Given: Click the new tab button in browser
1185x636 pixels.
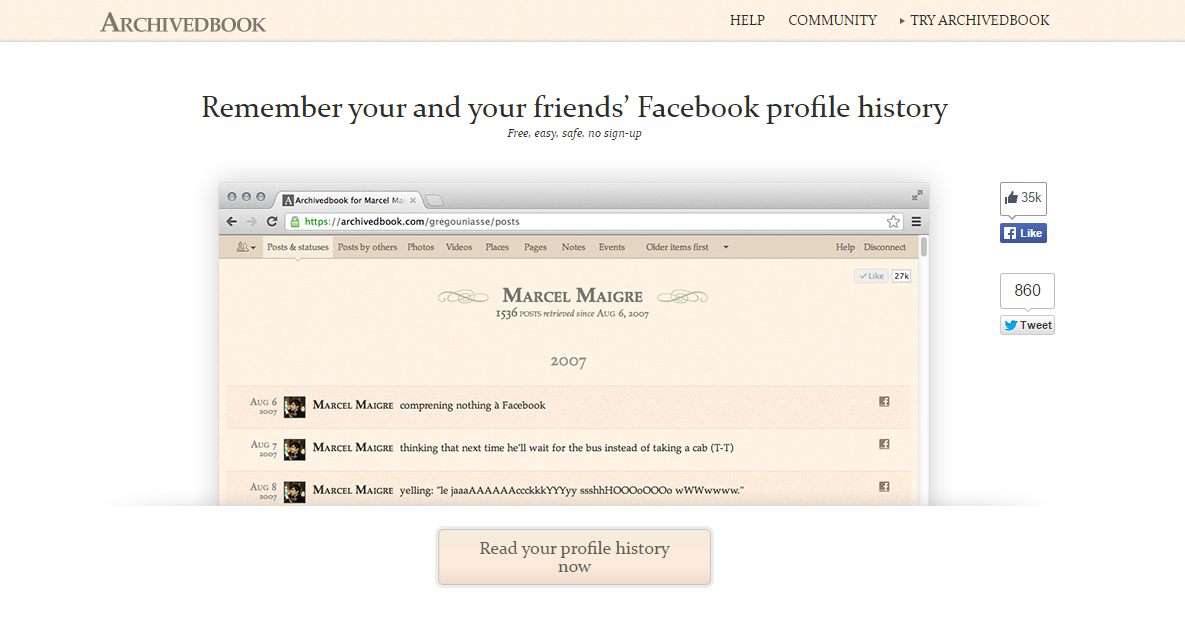Looking at the screenshot, I should pos(435,200).
